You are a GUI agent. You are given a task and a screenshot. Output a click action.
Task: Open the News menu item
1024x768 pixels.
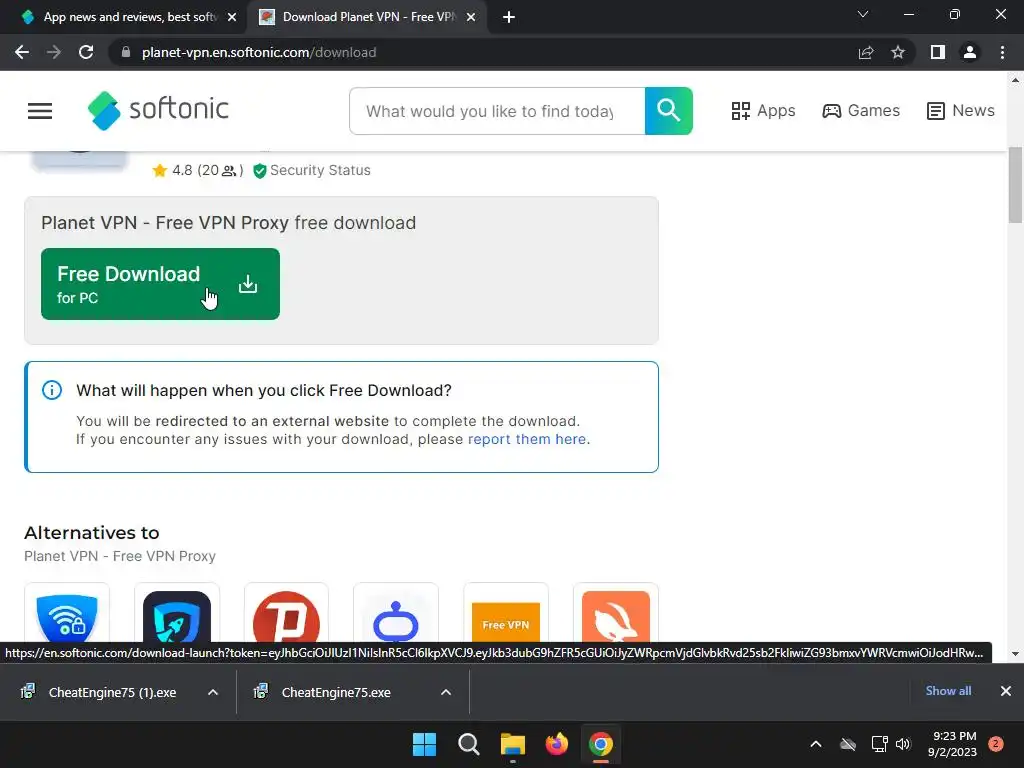coord(961,111)
